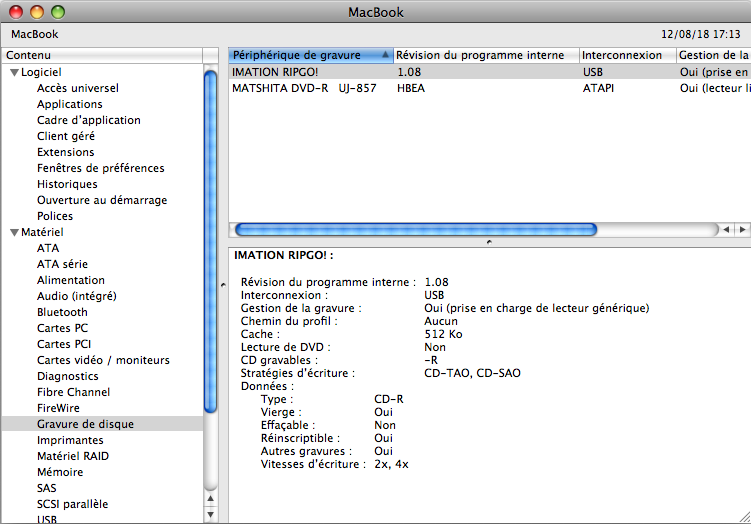This screenshot has width=752, height=524.
Task: Click the 12/08/18 17:13 timestamp
Action: [x=701, y=35]
